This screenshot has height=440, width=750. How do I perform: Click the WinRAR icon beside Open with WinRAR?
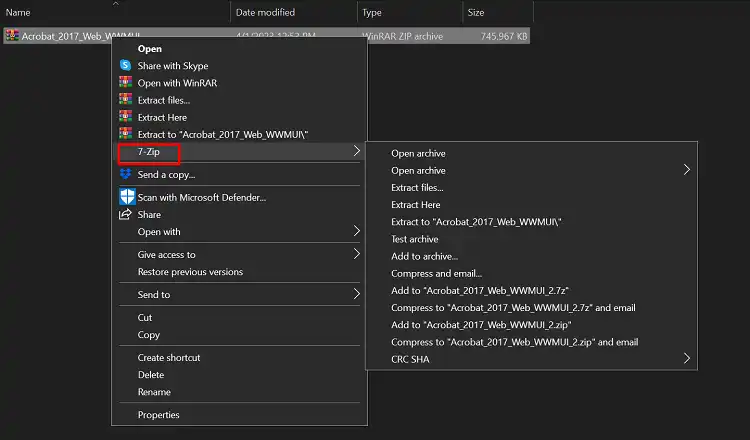(125, 82)
